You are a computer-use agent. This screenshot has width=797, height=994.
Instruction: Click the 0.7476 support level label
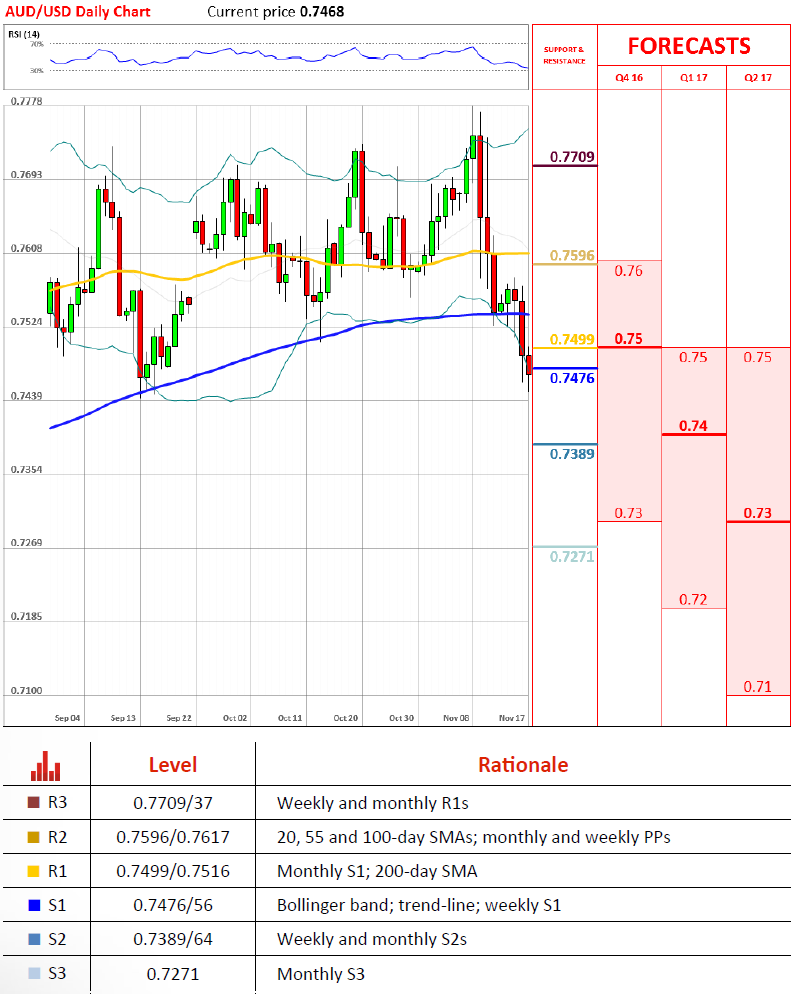[572, 378]
